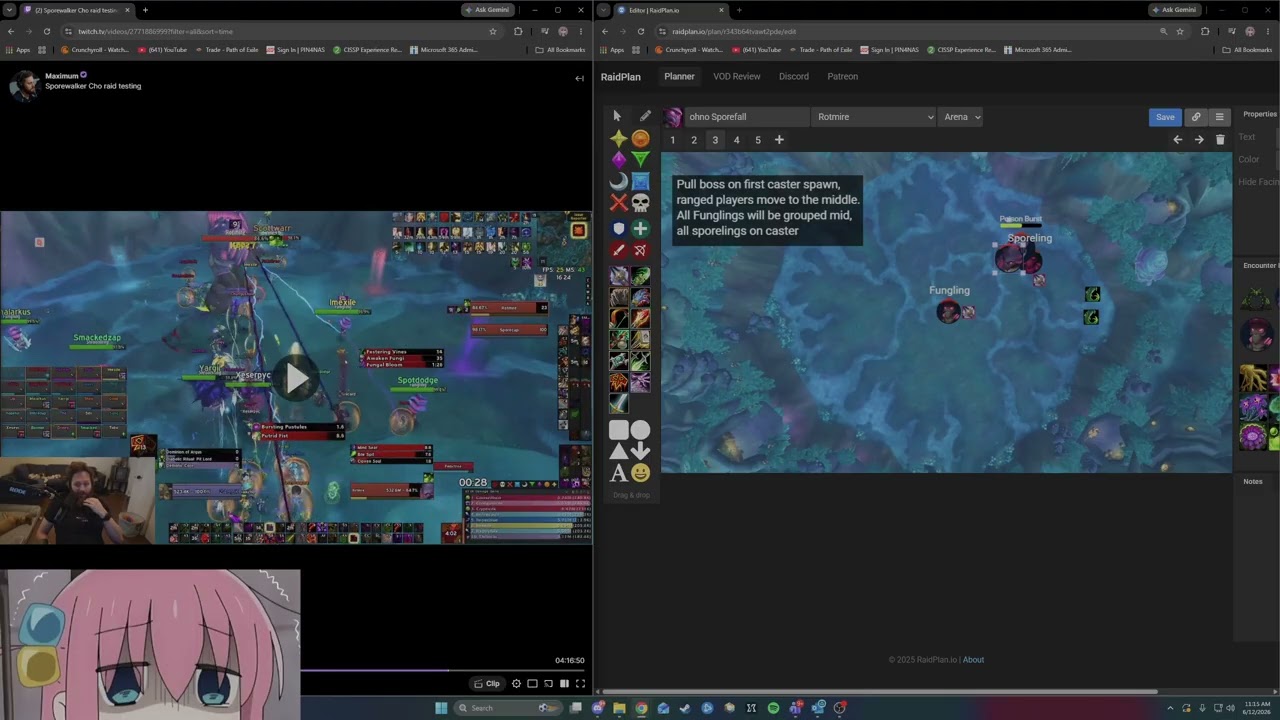Click the raidplan.io address bar

tap(900, 31)
